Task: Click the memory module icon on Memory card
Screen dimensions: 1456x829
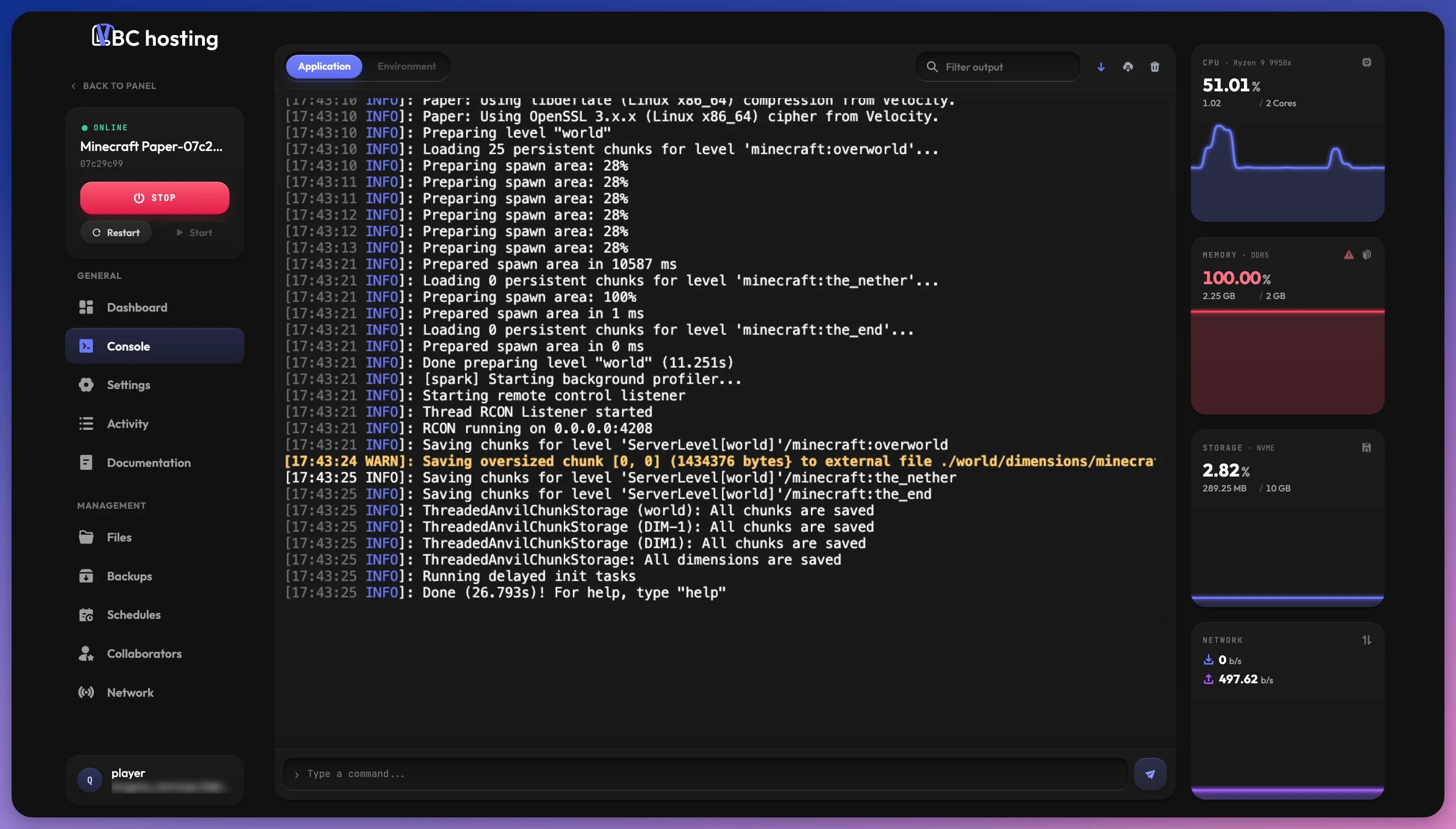Action: point(1367,254)
